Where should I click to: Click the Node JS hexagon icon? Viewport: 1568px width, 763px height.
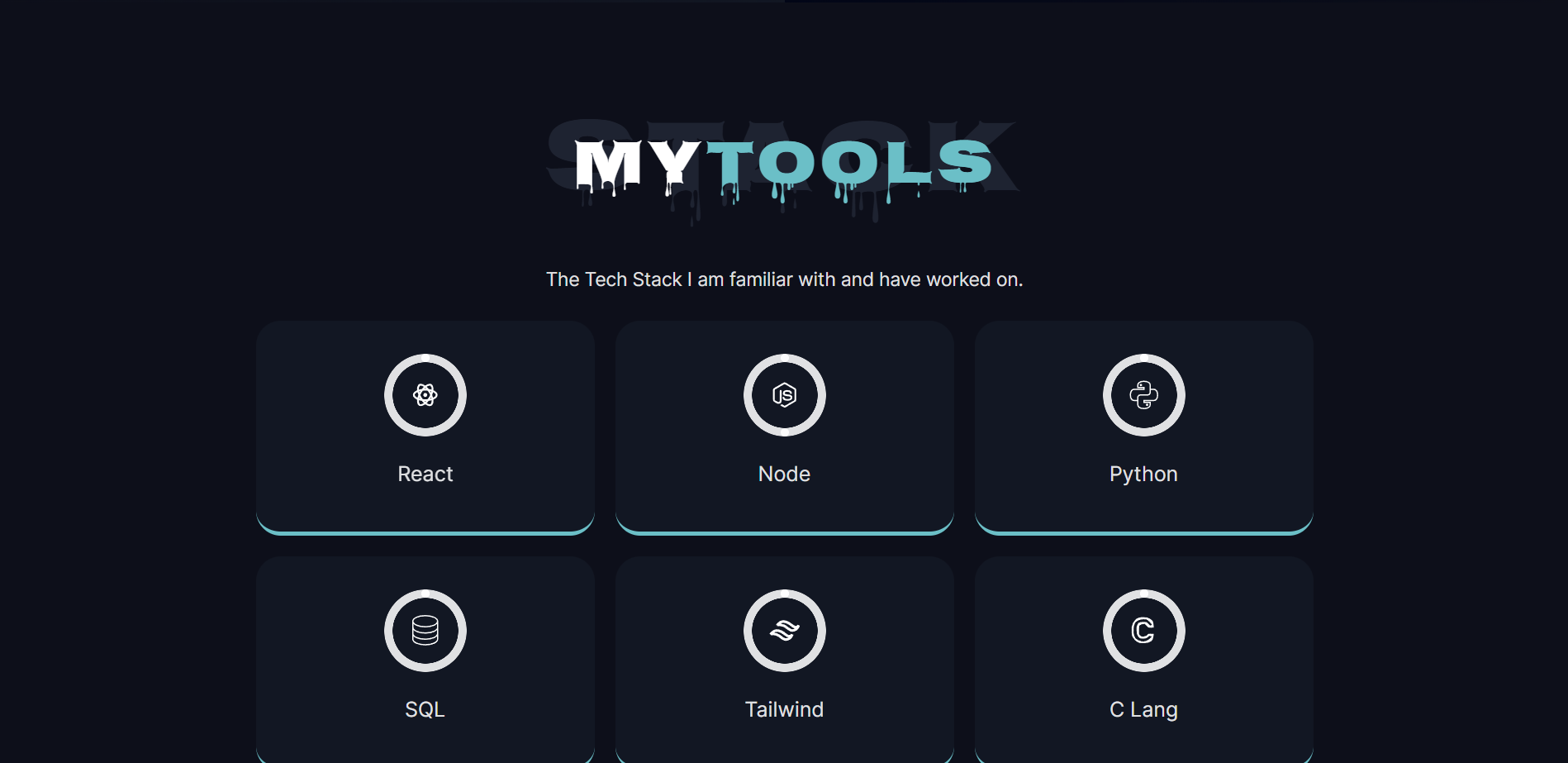784,395
